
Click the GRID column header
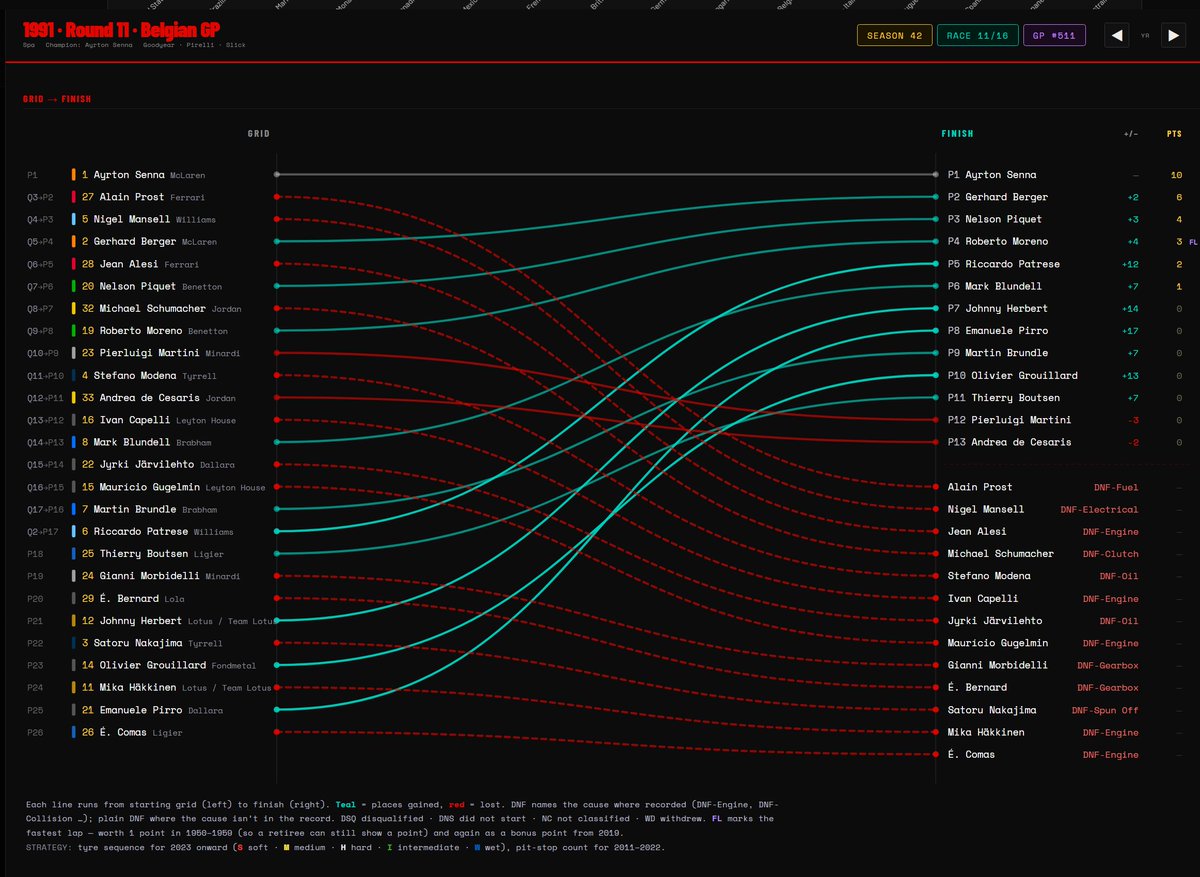pyautogui.click(x=258, y=133)
